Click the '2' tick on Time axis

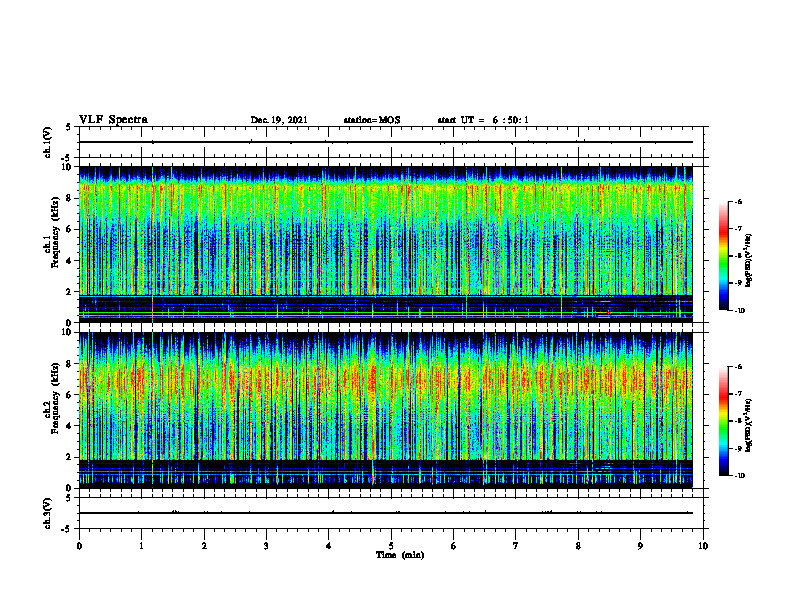pos(204,546)
